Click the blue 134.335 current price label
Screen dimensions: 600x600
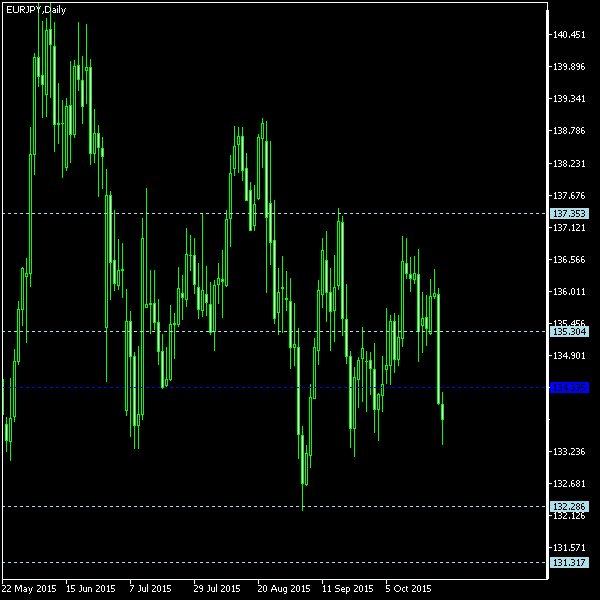point(569,388)
